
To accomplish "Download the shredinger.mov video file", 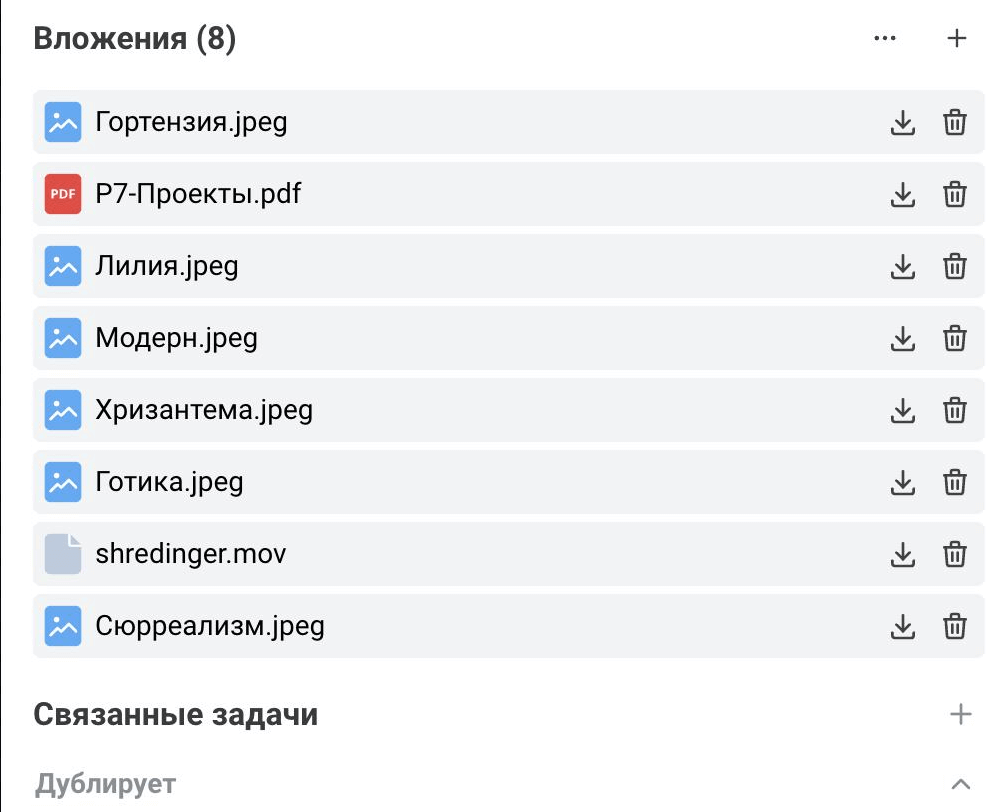I will [902, 554].
